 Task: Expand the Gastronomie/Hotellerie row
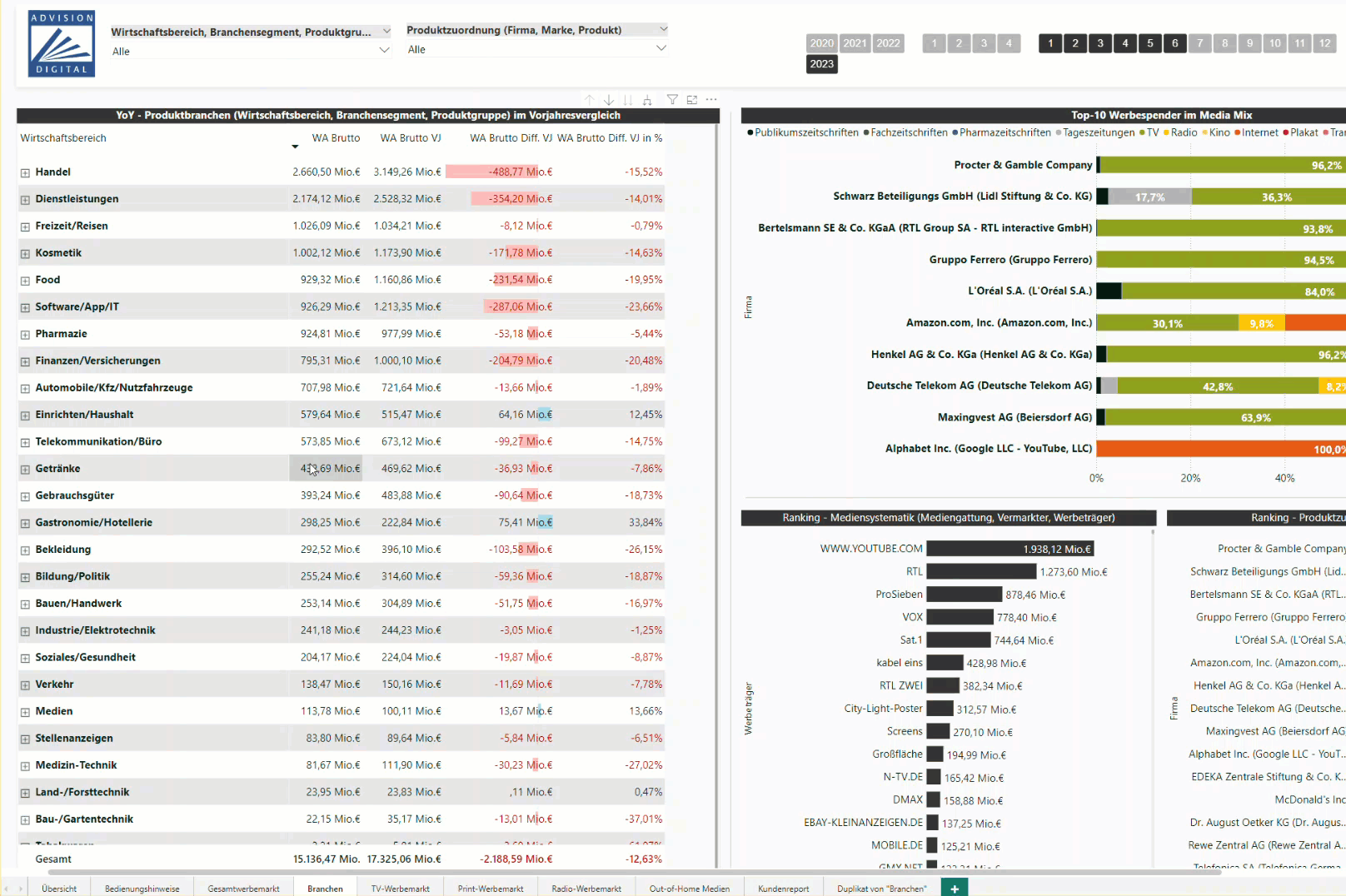tap(25, 524)
